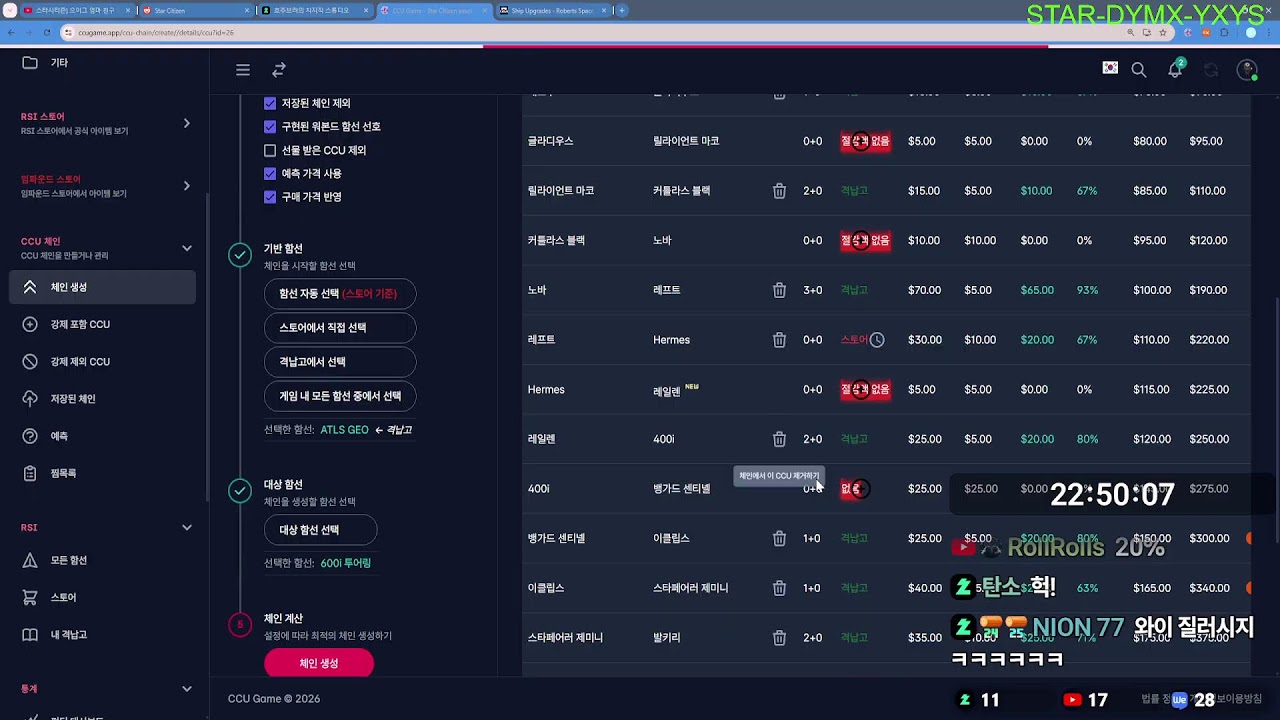The height and width of the screenshot is (720, 1280).
Task: Switch to the Star Citizen browser tab
Action: tap(196, 11)
